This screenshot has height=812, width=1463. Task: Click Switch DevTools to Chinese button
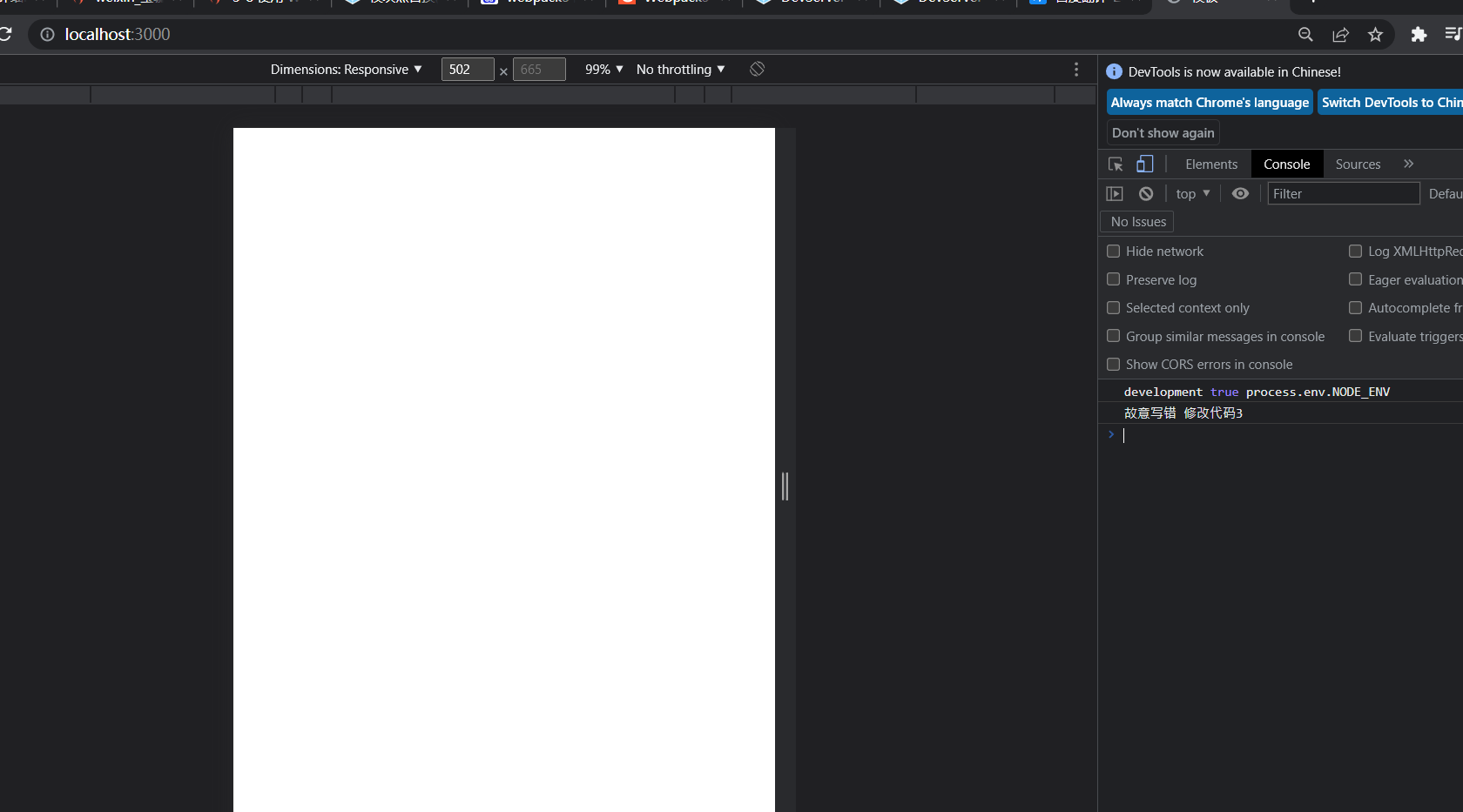(1391, 102)
